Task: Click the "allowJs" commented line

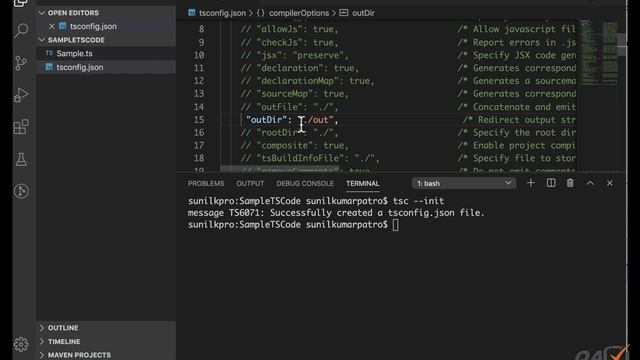Action: click(x=289, y=29)
